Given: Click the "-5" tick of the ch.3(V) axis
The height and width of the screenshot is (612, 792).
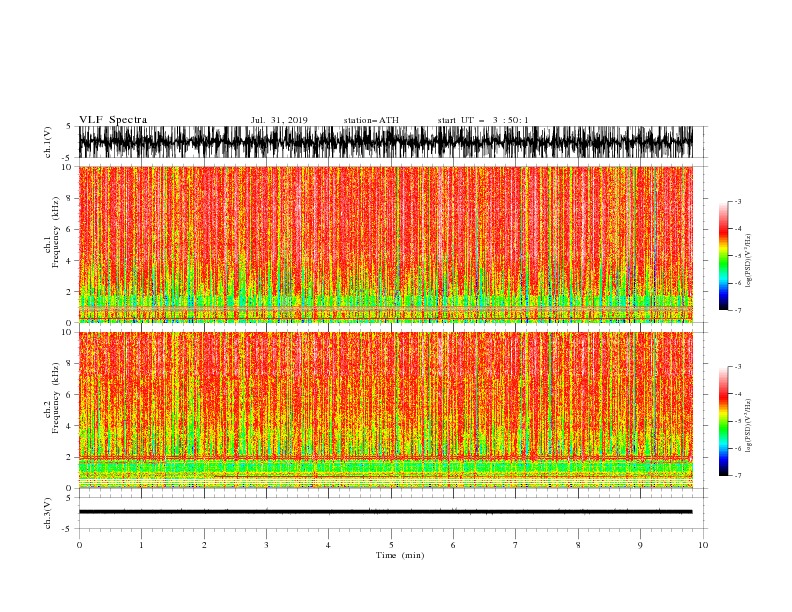Looking at the screenshot, I should [x=68, y=529].
